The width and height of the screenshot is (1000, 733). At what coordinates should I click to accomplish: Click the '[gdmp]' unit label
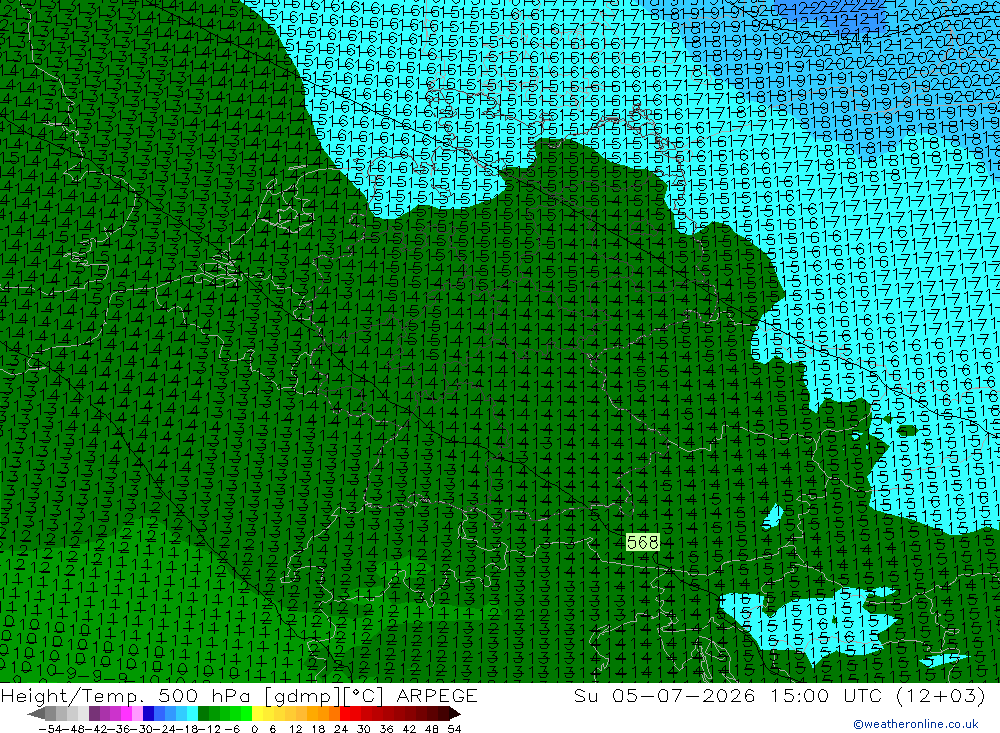[x=303, y=696]
